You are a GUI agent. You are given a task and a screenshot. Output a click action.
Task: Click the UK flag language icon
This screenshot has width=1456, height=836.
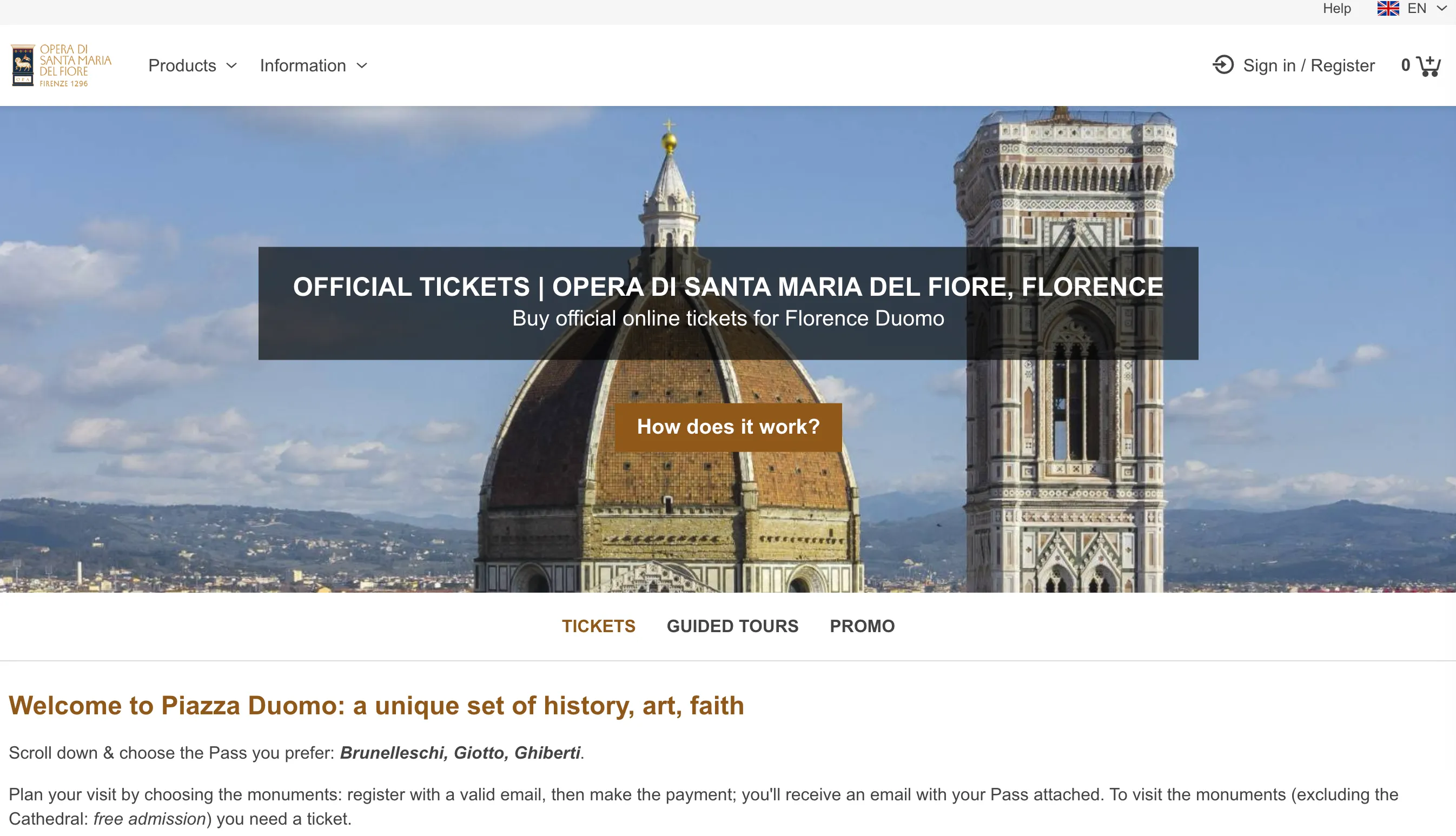1388,9
